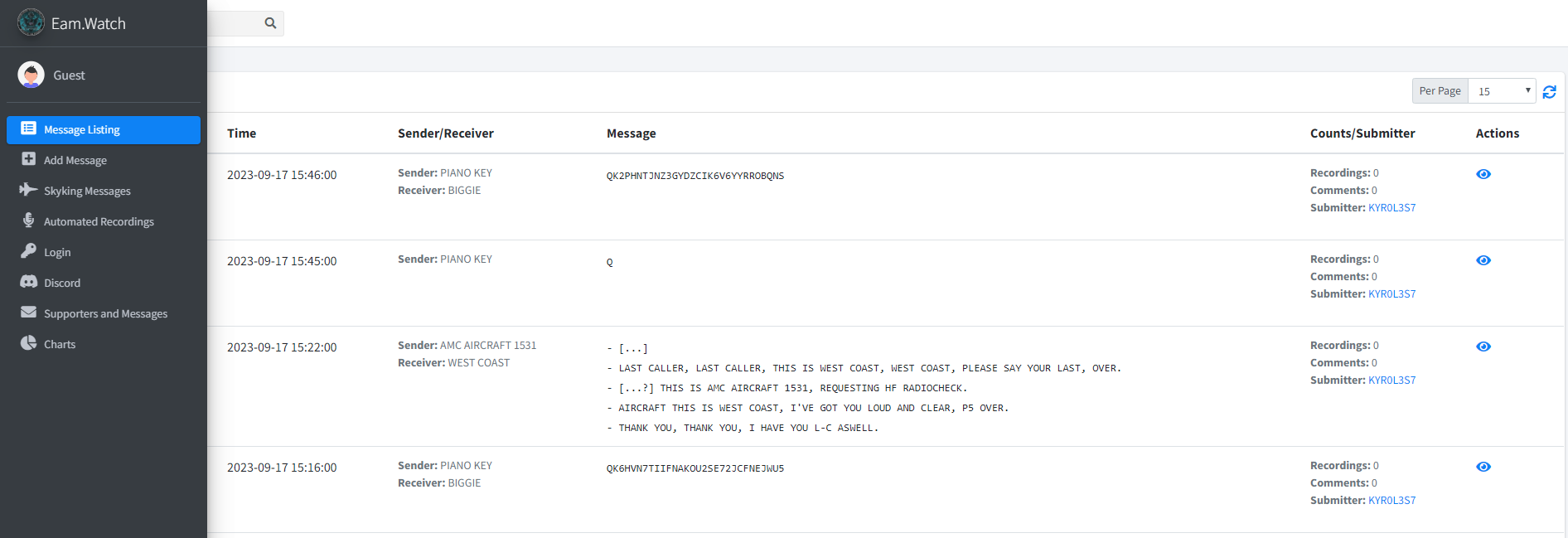
Task: Click the line THANK YOU, THANK YOU
Action: 743,428
